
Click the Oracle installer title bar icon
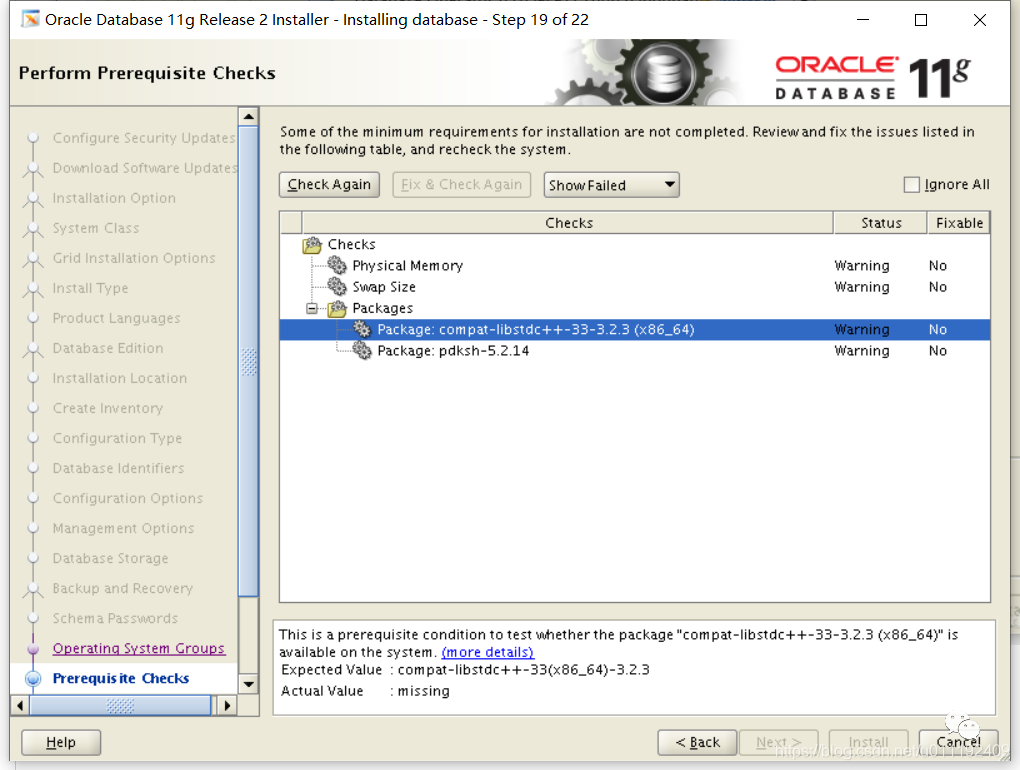click(30, 20)
